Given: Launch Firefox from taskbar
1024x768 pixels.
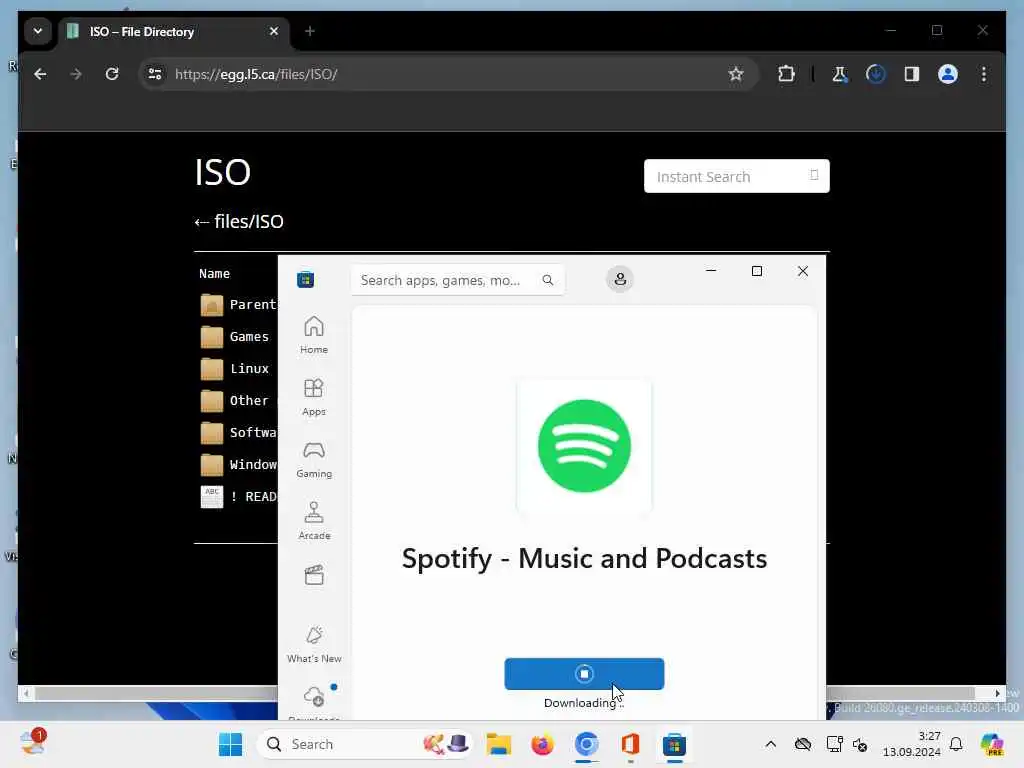Looking at the screenshot, I should [x=542, y=744].
